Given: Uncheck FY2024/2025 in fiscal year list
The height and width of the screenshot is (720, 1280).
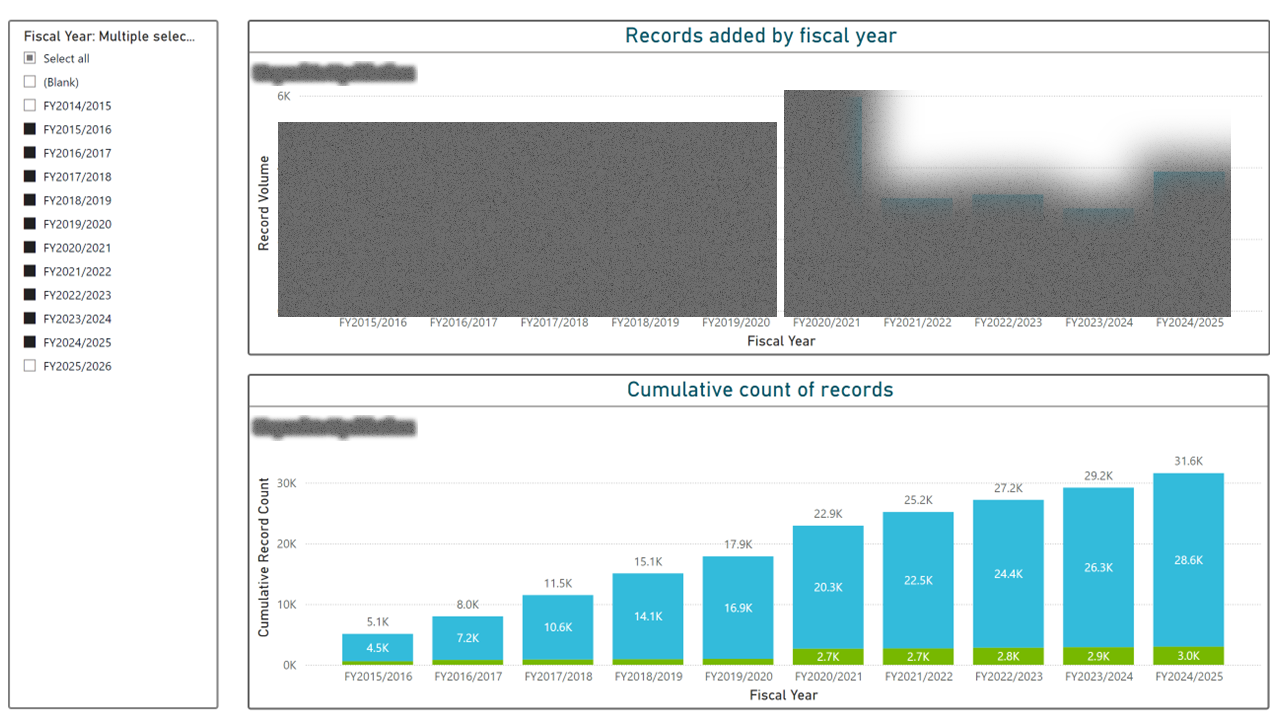Looking at the screenshot, I should pos(30,342).
